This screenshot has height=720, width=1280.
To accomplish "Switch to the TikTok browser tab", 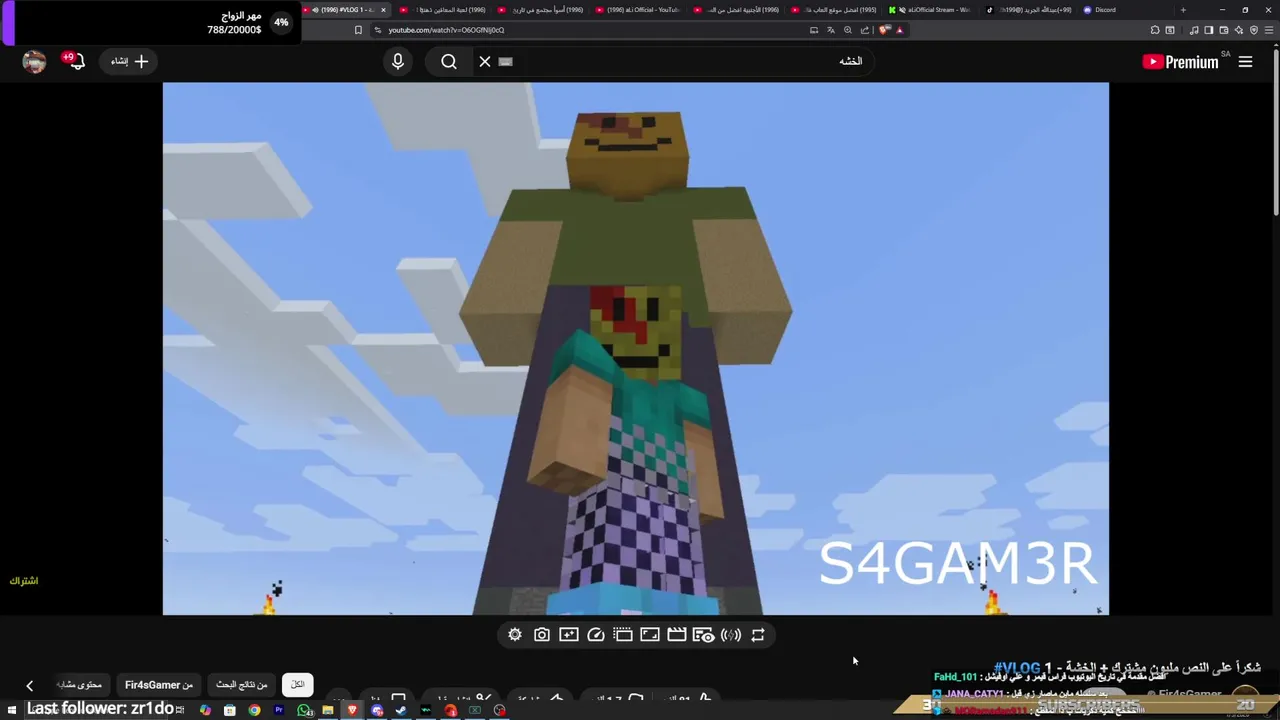I will [1028, 10].
